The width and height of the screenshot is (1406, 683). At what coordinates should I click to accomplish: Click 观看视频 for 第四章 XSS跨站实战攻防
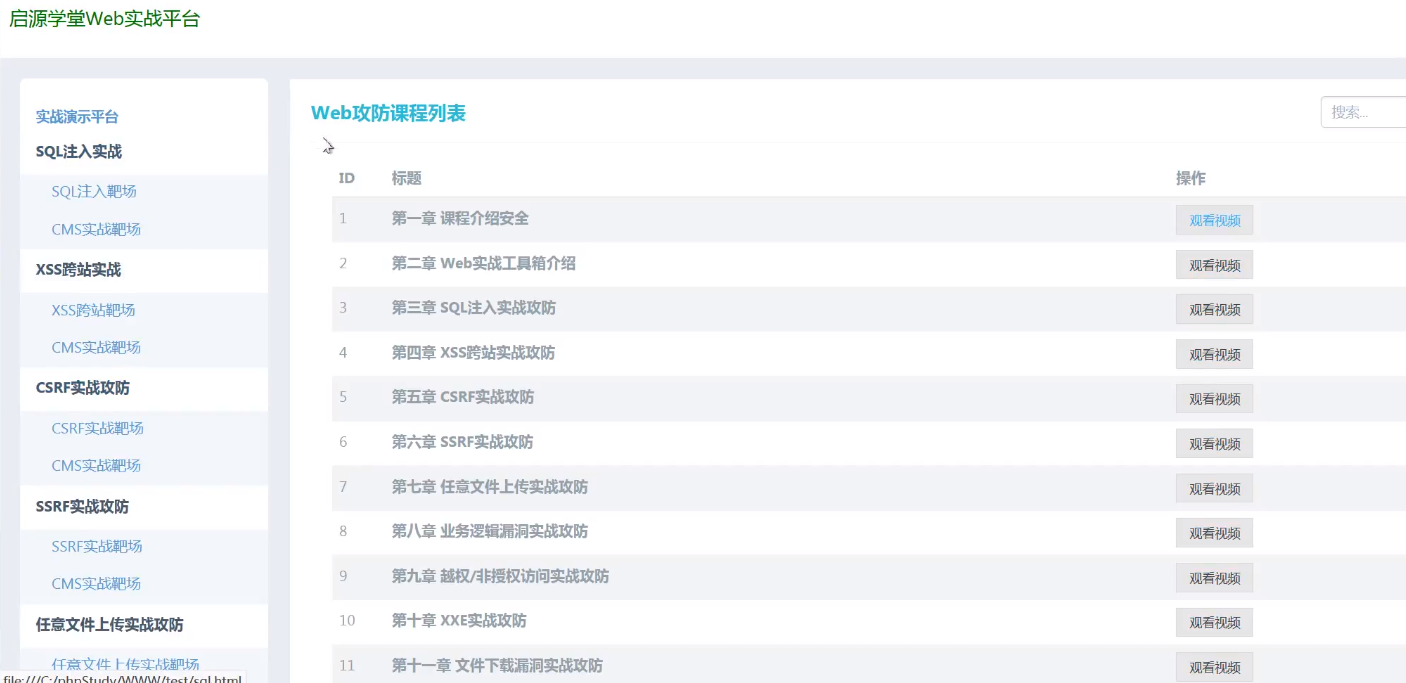(x=1214, y=354)
